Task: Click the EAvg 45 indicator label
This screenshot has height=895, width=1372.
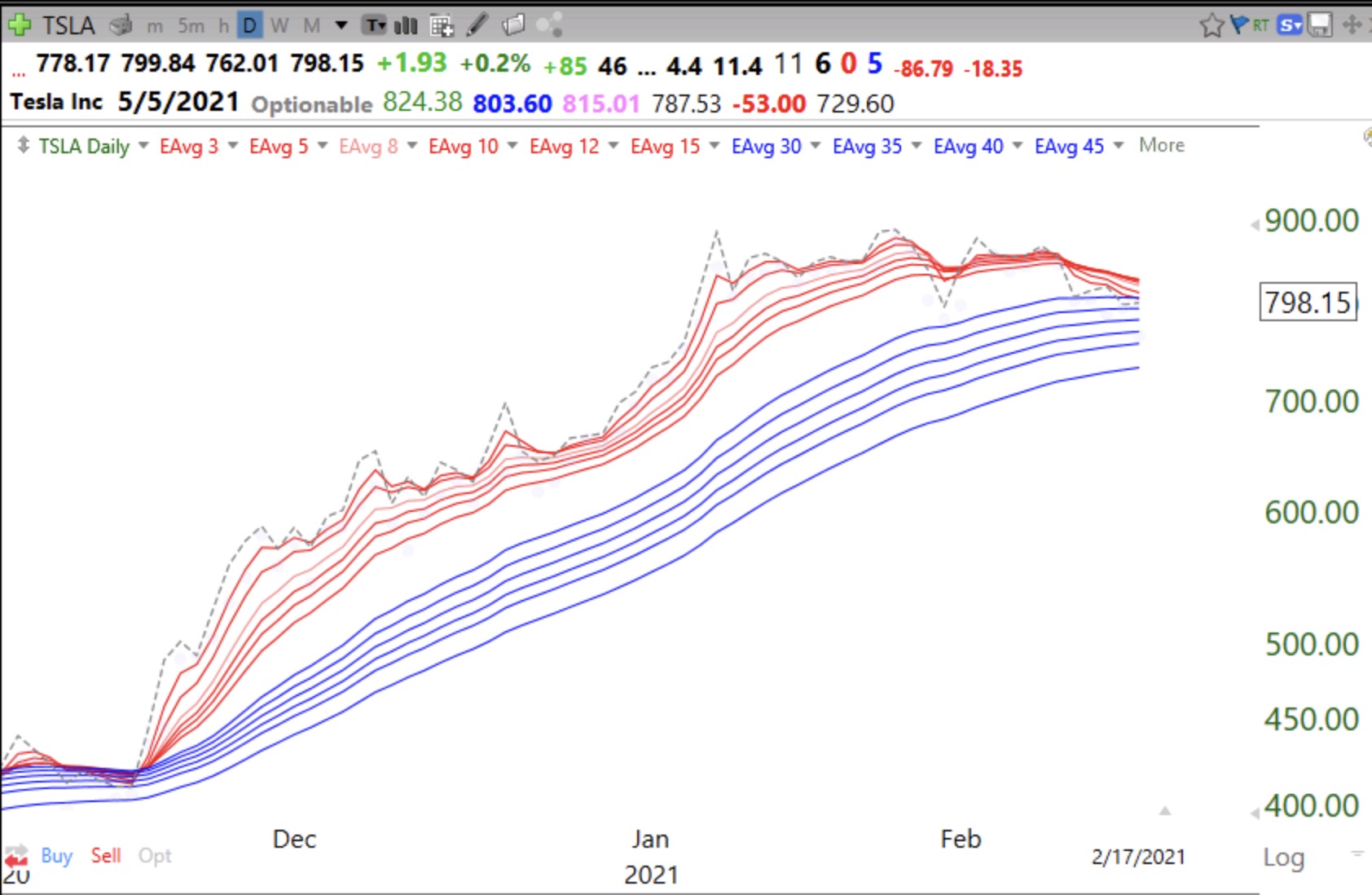Action: (1069, 146)
